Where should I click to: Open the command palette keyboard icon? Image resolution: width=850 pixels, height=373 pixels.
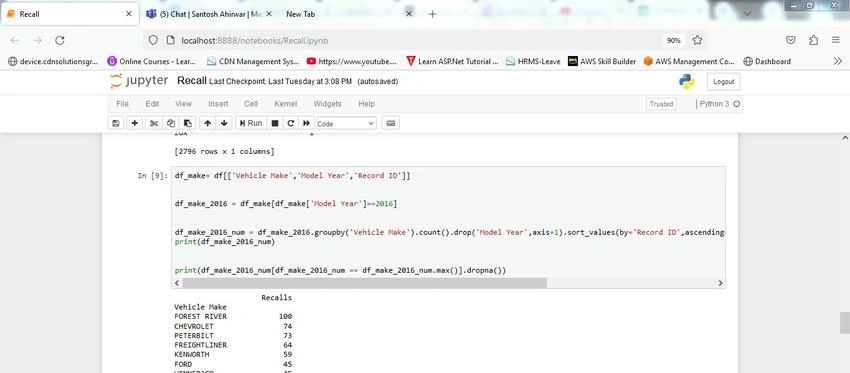point(390,124)
